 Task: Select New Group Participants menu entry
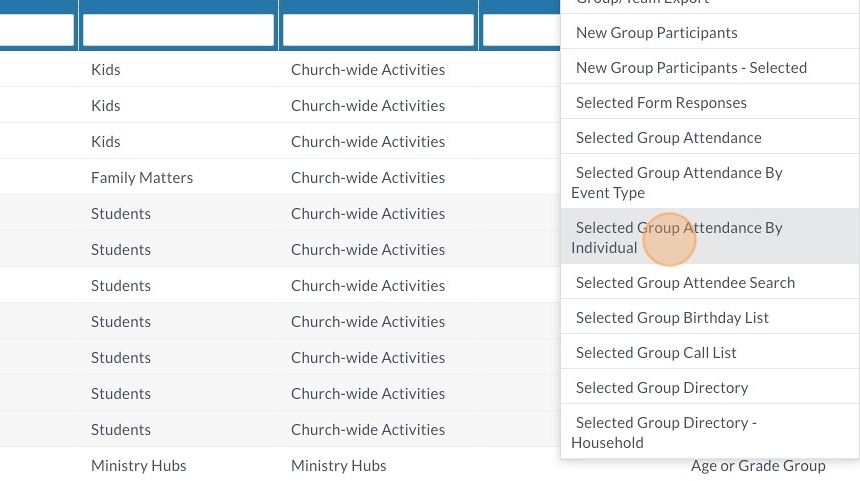click(657, 33)
